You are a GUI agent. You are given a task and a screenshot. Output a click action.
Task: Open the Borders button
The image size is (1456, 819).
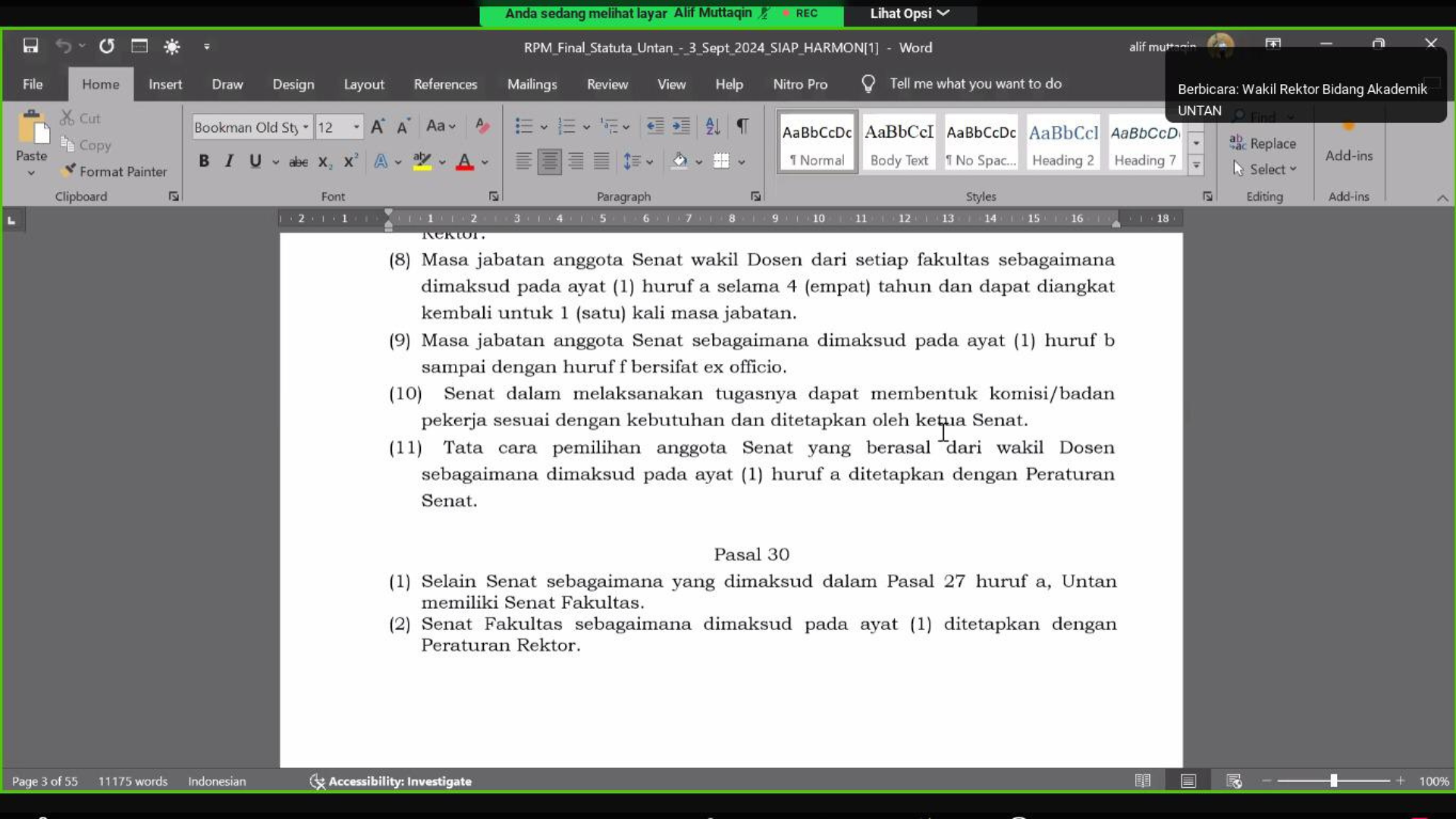(x=721, y=162)
